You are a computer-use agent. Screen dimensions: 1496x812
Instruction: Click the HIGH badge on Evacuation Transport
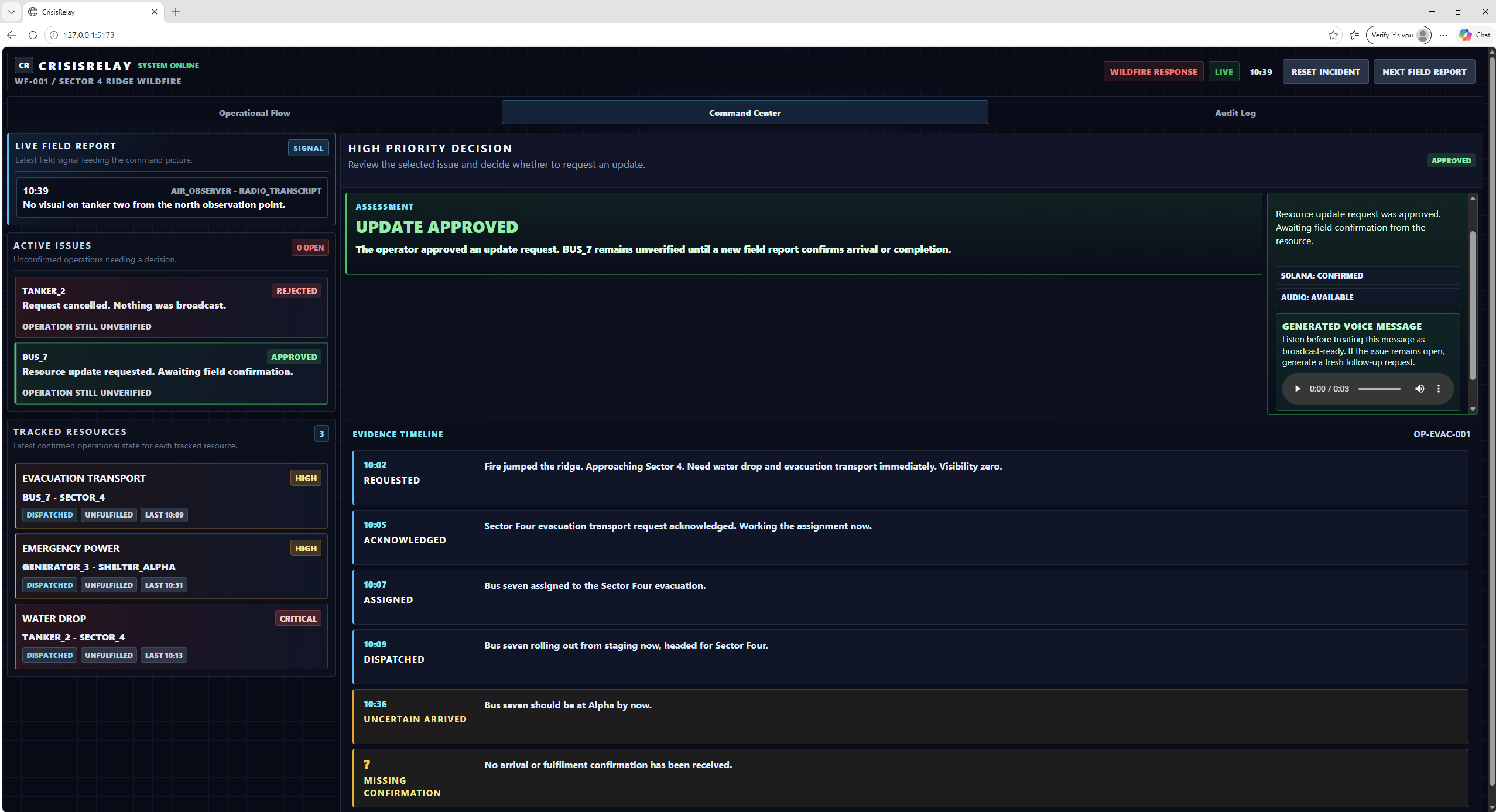point(306,478)
